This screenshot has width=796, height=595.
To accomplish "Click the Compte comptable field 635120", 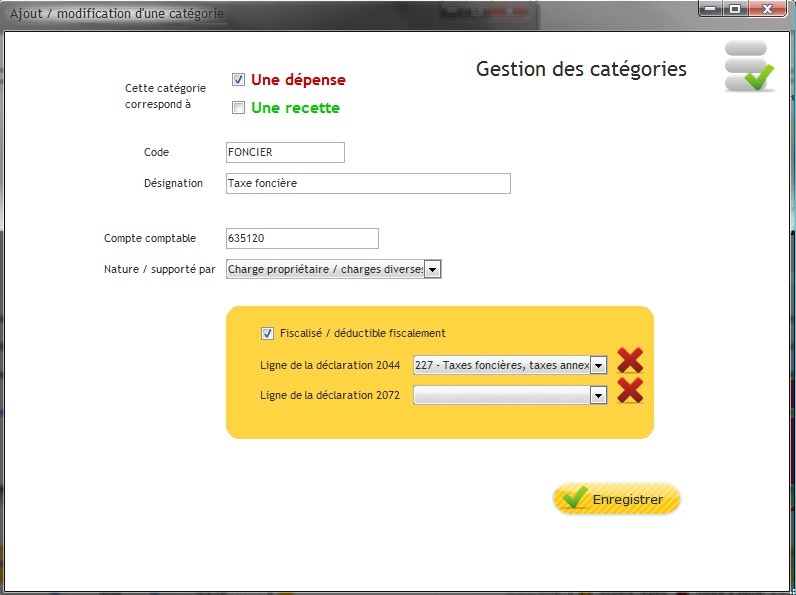I will point(302,239).
